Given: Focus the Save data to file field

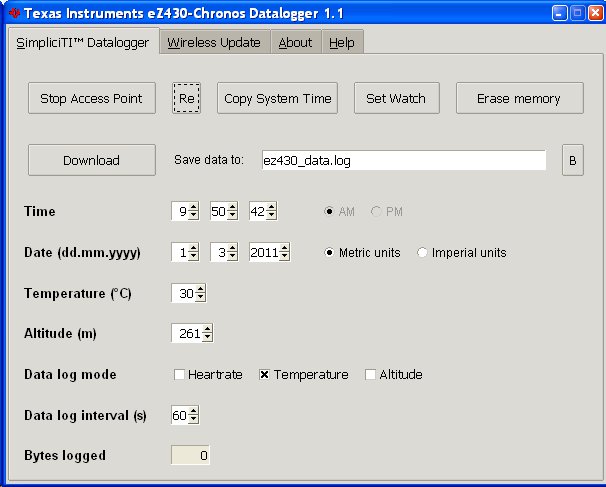Looking at the screenshot, I should click(x=403, y=160).
